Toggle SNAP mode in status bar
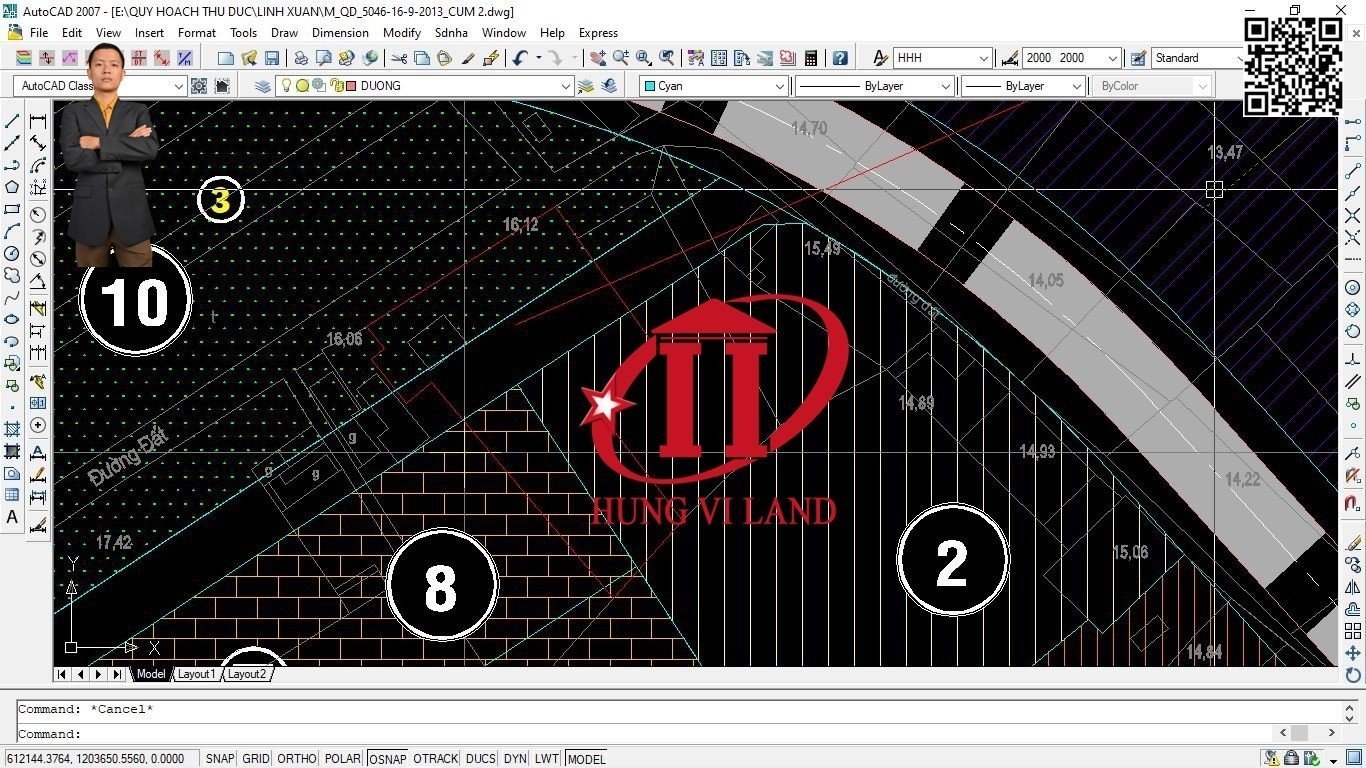 220,759
